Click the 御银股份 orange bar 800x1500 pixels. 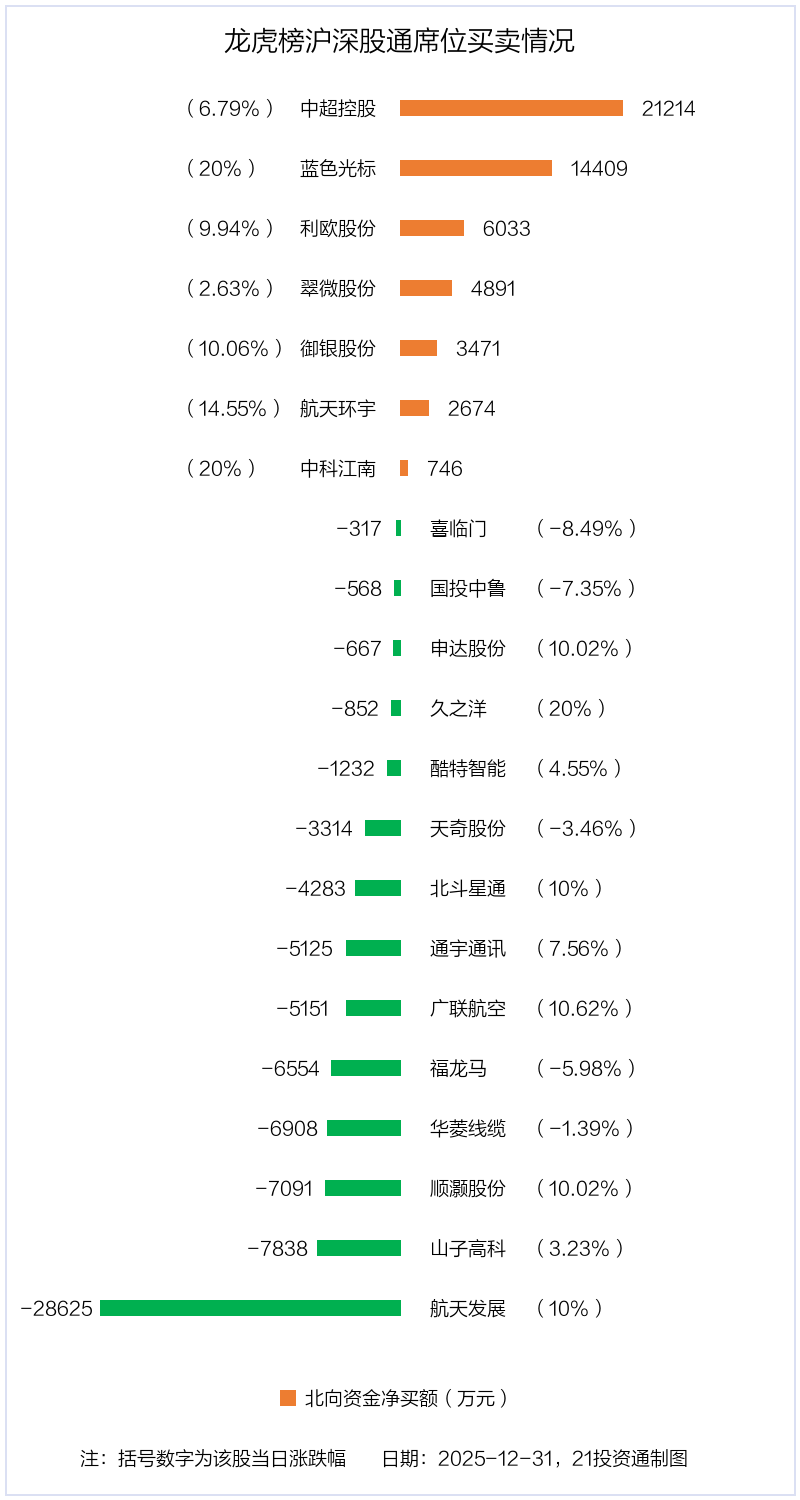tap(418, 348)
